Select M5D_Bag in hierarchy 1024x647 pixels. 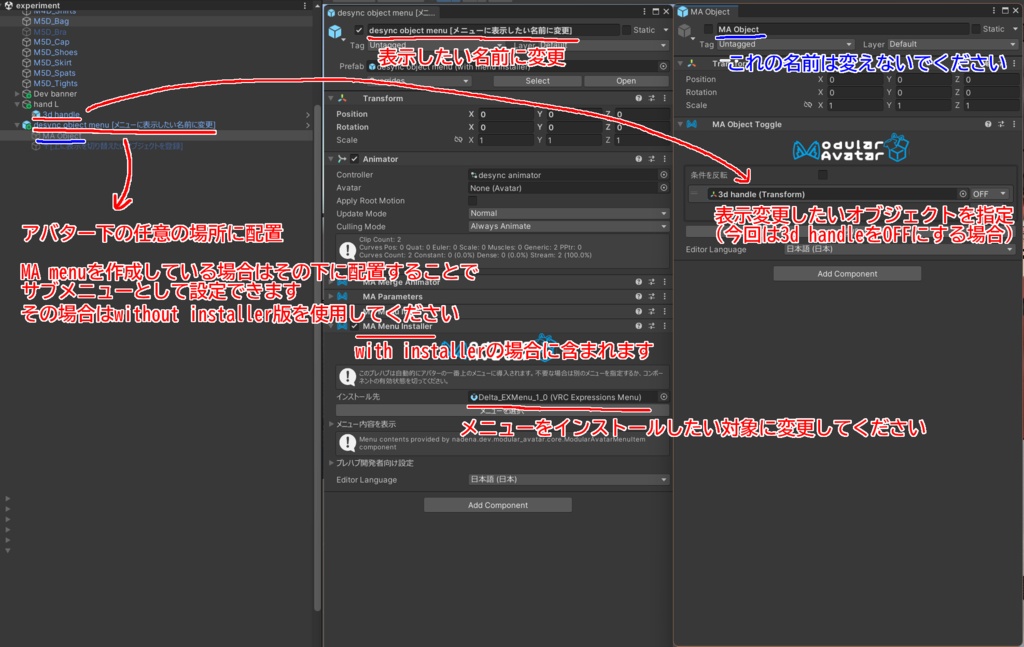pyautogui.click(x=51, y=21)
